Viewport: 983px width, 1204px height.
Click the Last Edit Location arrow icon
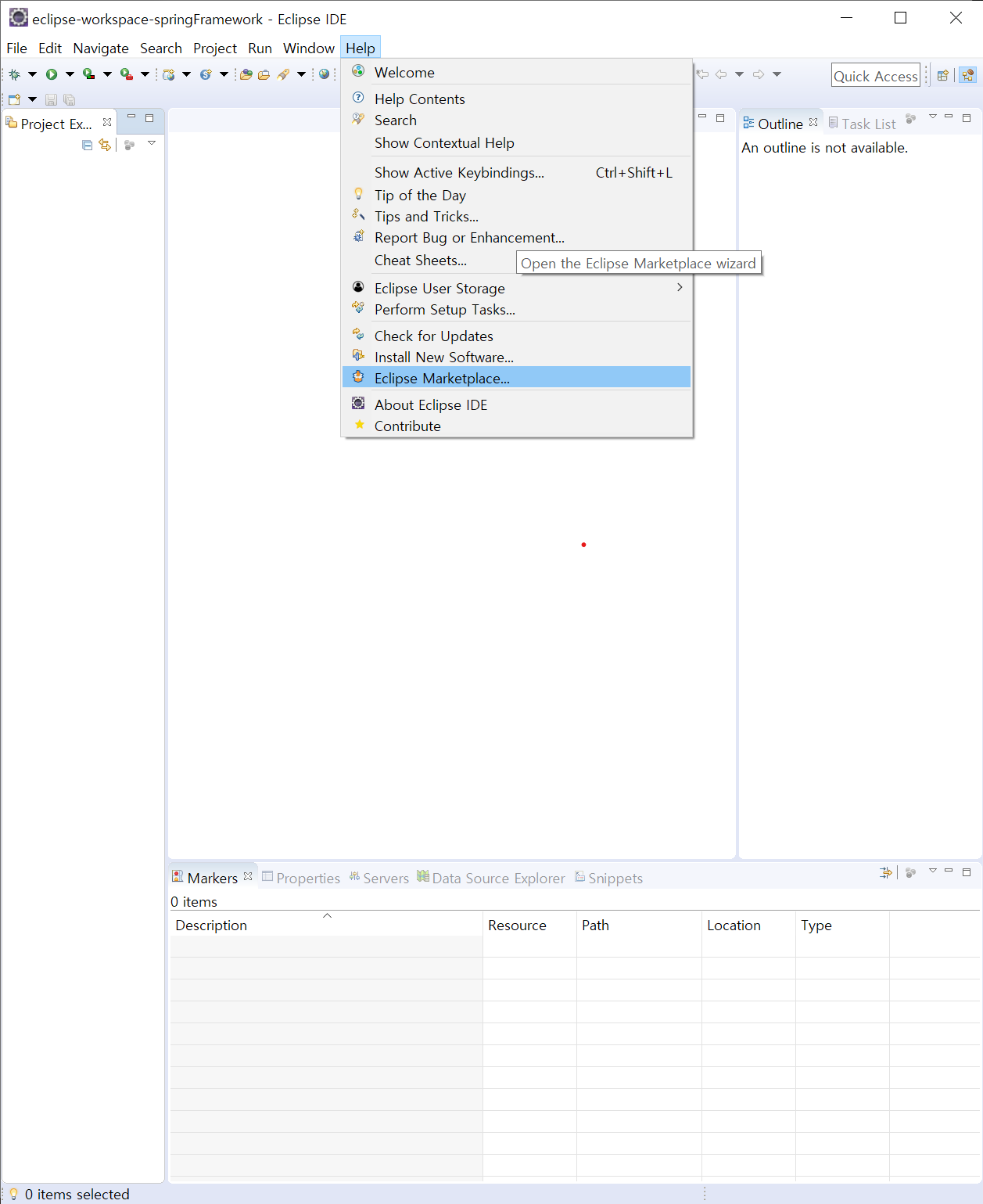tap(702, 74)
